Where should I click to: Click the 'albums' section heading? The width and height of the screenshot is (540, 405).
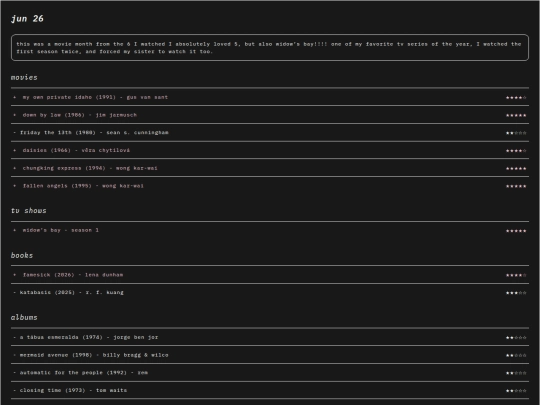click(24, 318)
